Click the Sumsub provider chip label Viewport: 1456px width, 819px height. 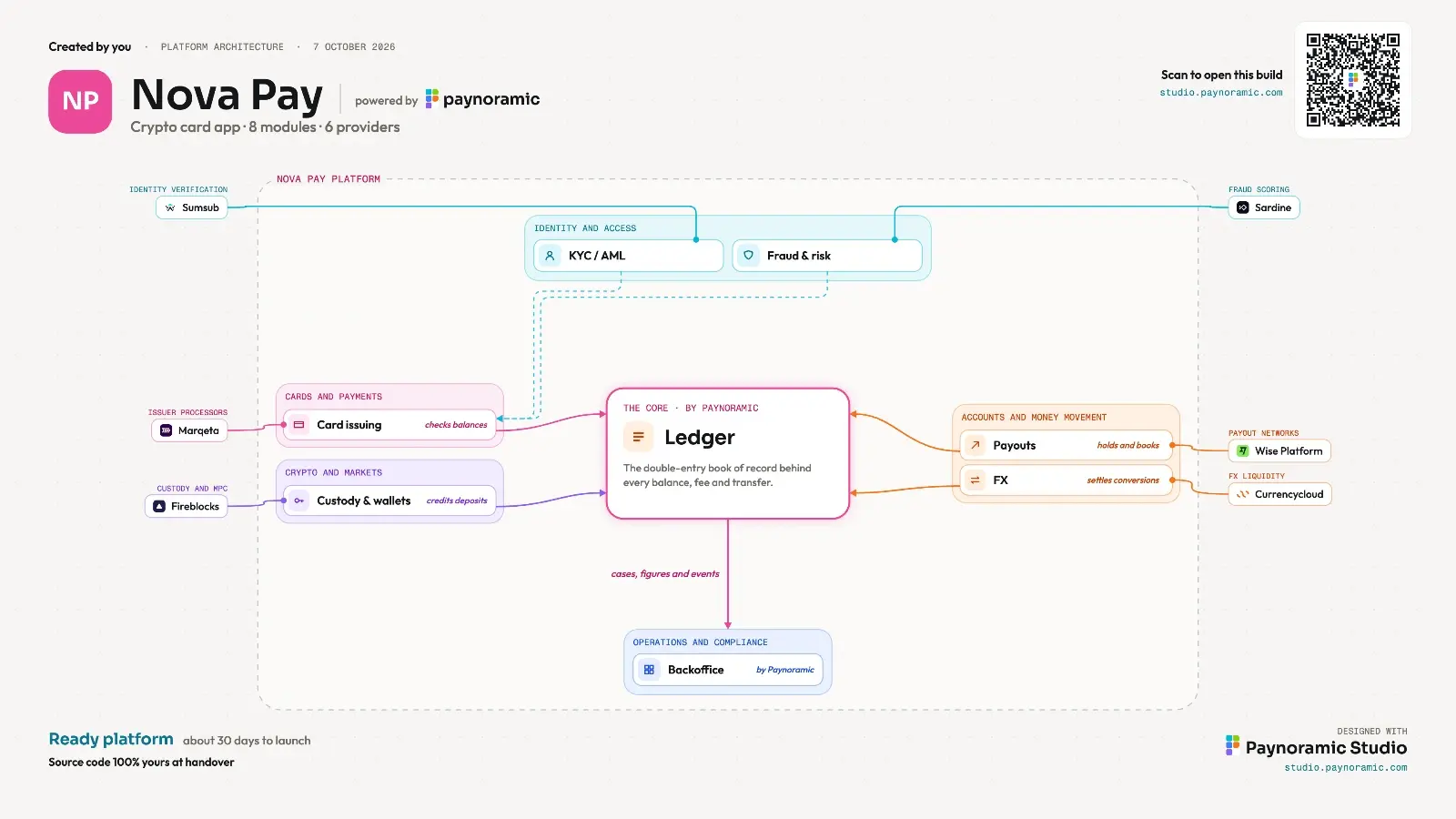[200, 207]
